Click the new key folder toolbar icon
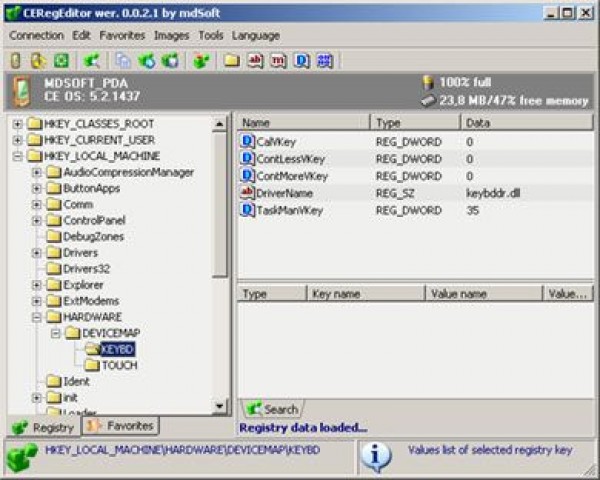Viewport: 600px width, 480px height. coord(231,61)
